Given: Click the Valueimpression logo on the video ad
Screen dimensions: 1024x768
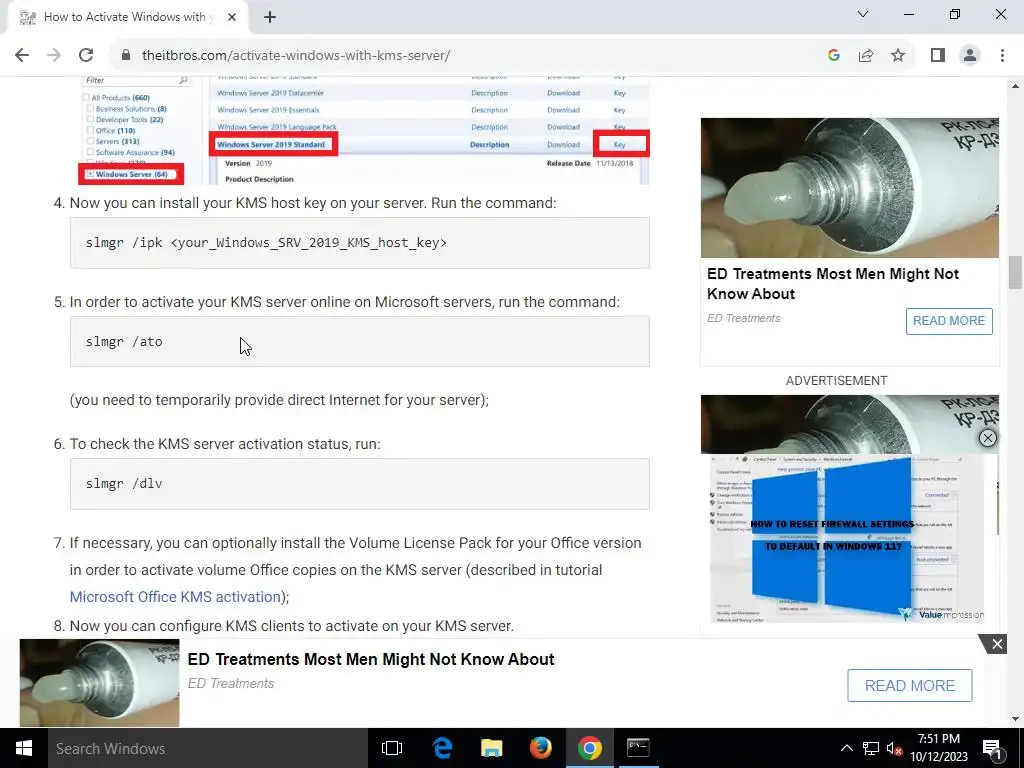Looking at the screenshot, I should tap(941, 615).
